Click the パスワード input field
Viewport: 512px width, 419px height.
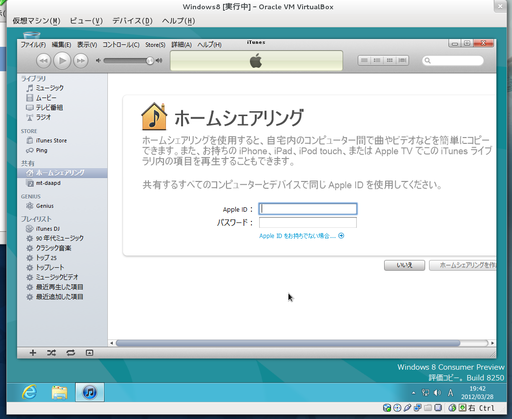[308, 222]
